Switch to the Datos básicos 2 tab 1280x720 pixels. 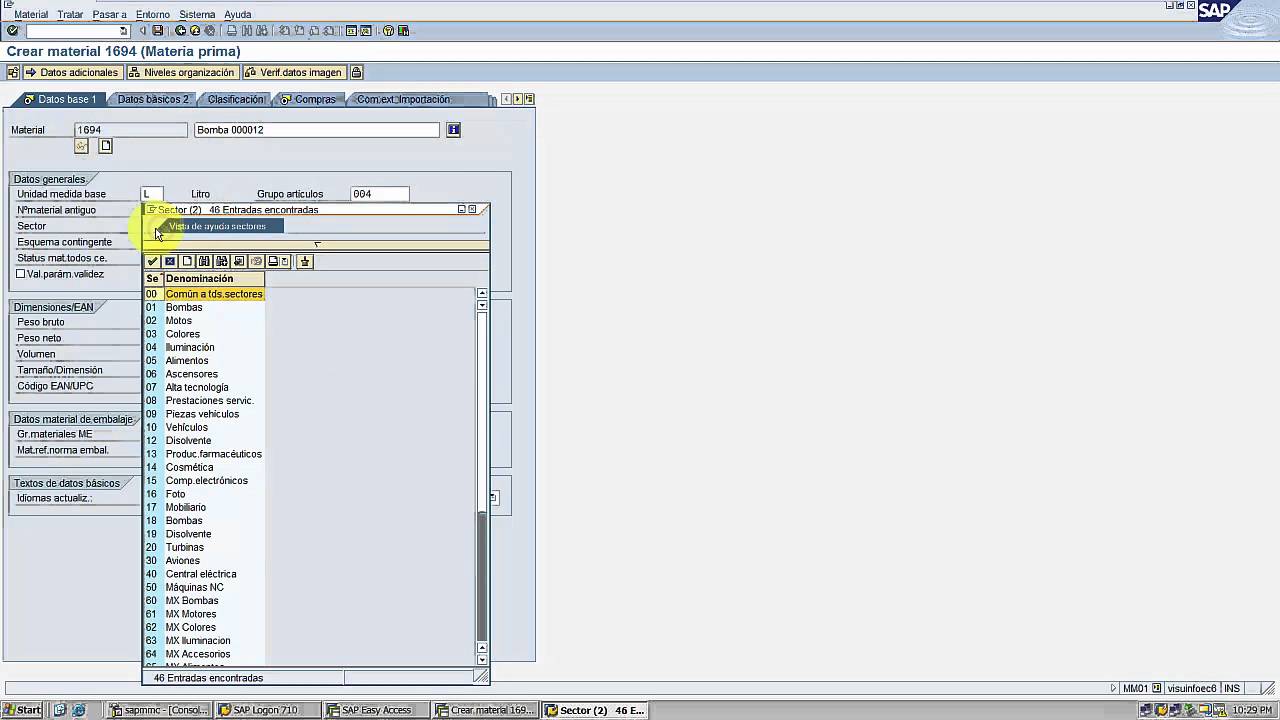pos(152,99)
